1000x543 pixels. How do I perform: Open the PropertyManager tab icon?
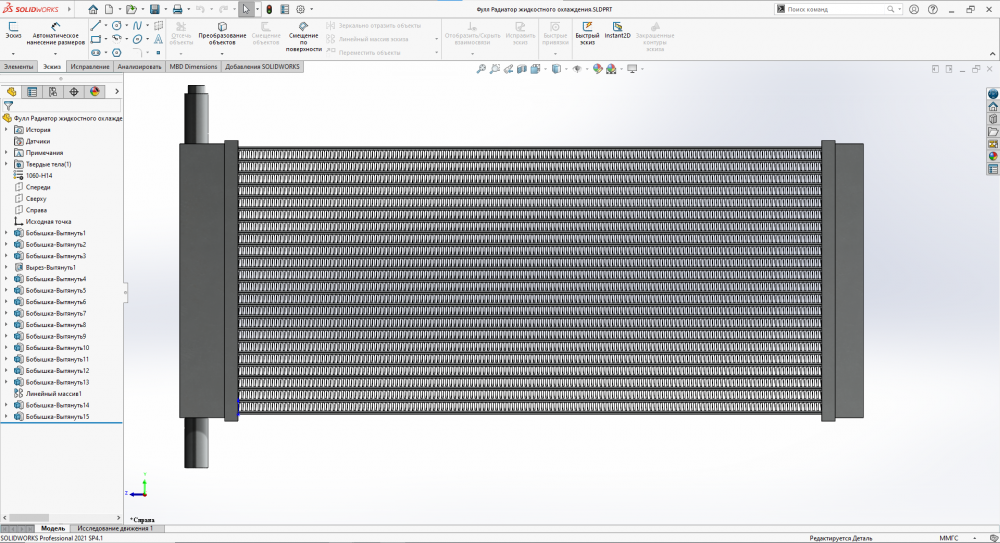coord(32,92)
